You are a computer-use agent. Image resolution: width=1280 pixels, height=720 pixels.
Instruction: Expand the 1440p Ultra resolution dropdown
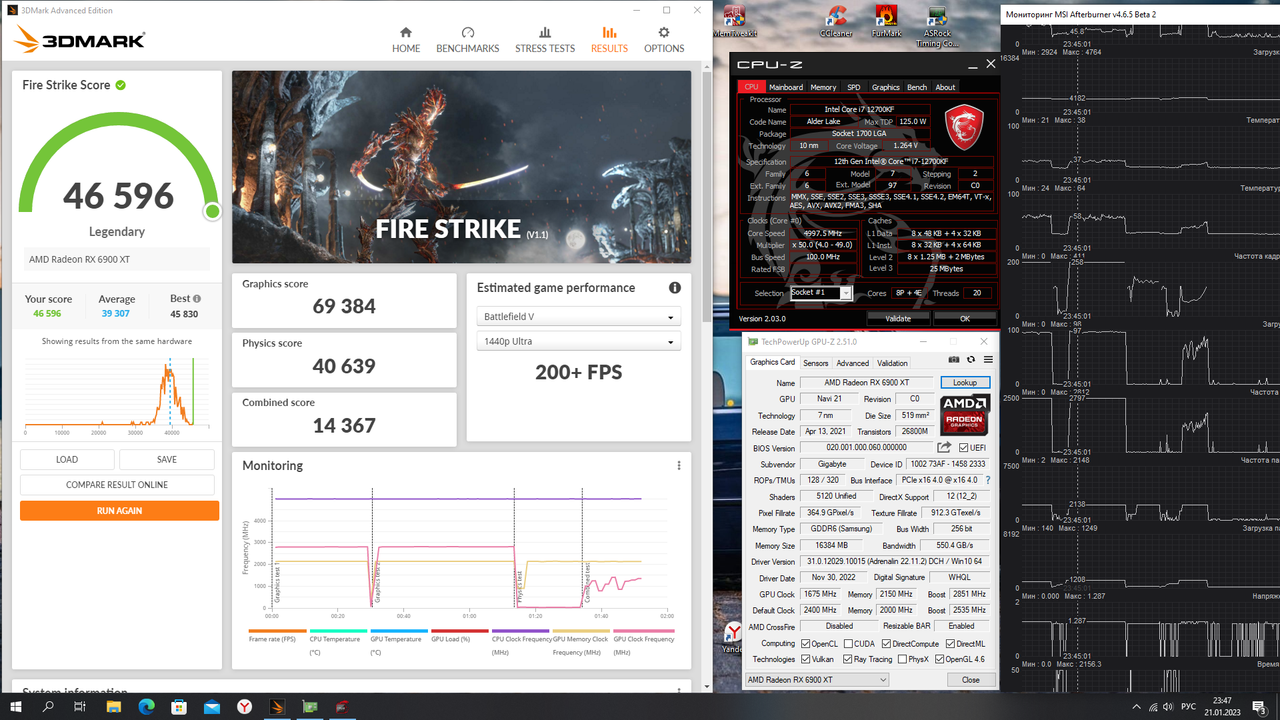point(578,341)
